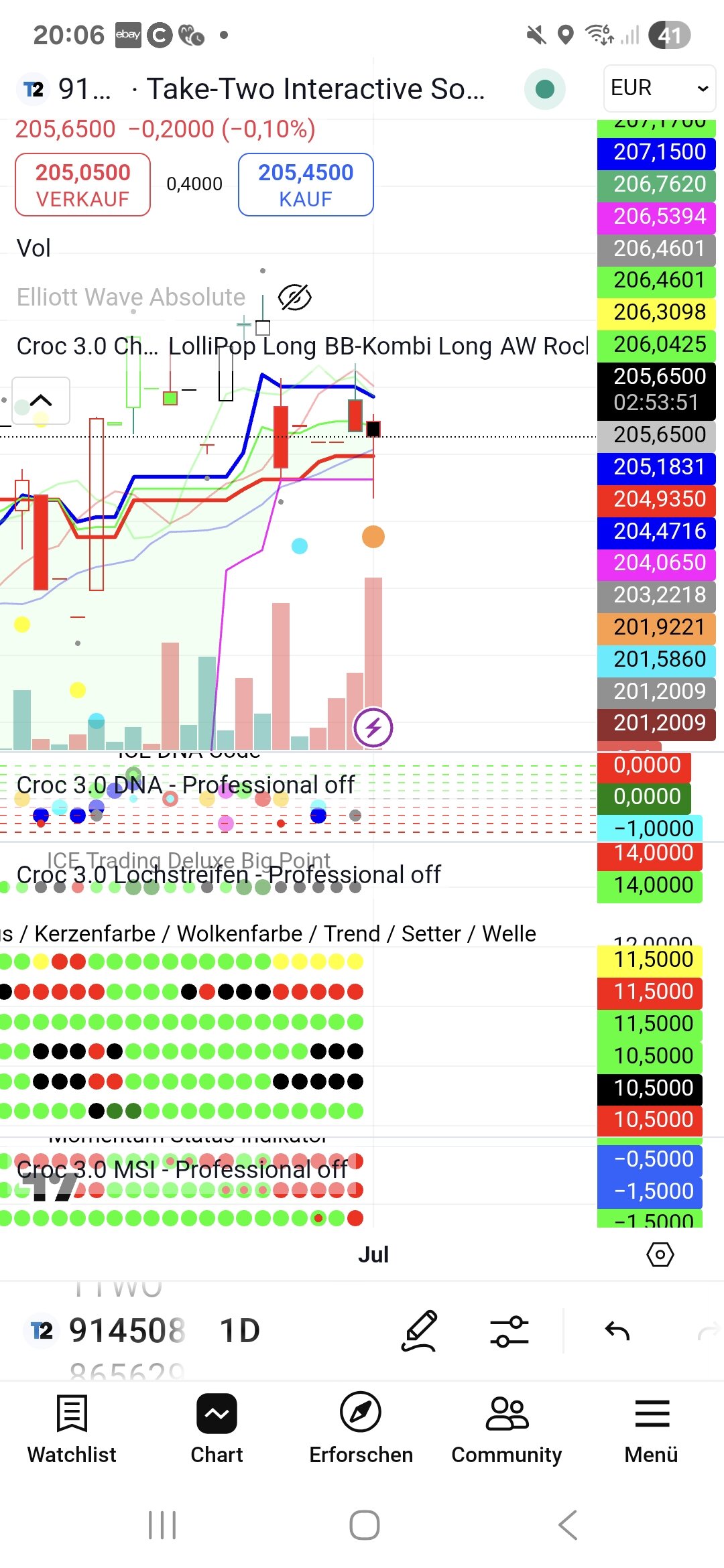Tap the orange 201,9221 price label
724x1568 pixels.
pyautogui.click(x=656, y=627)
